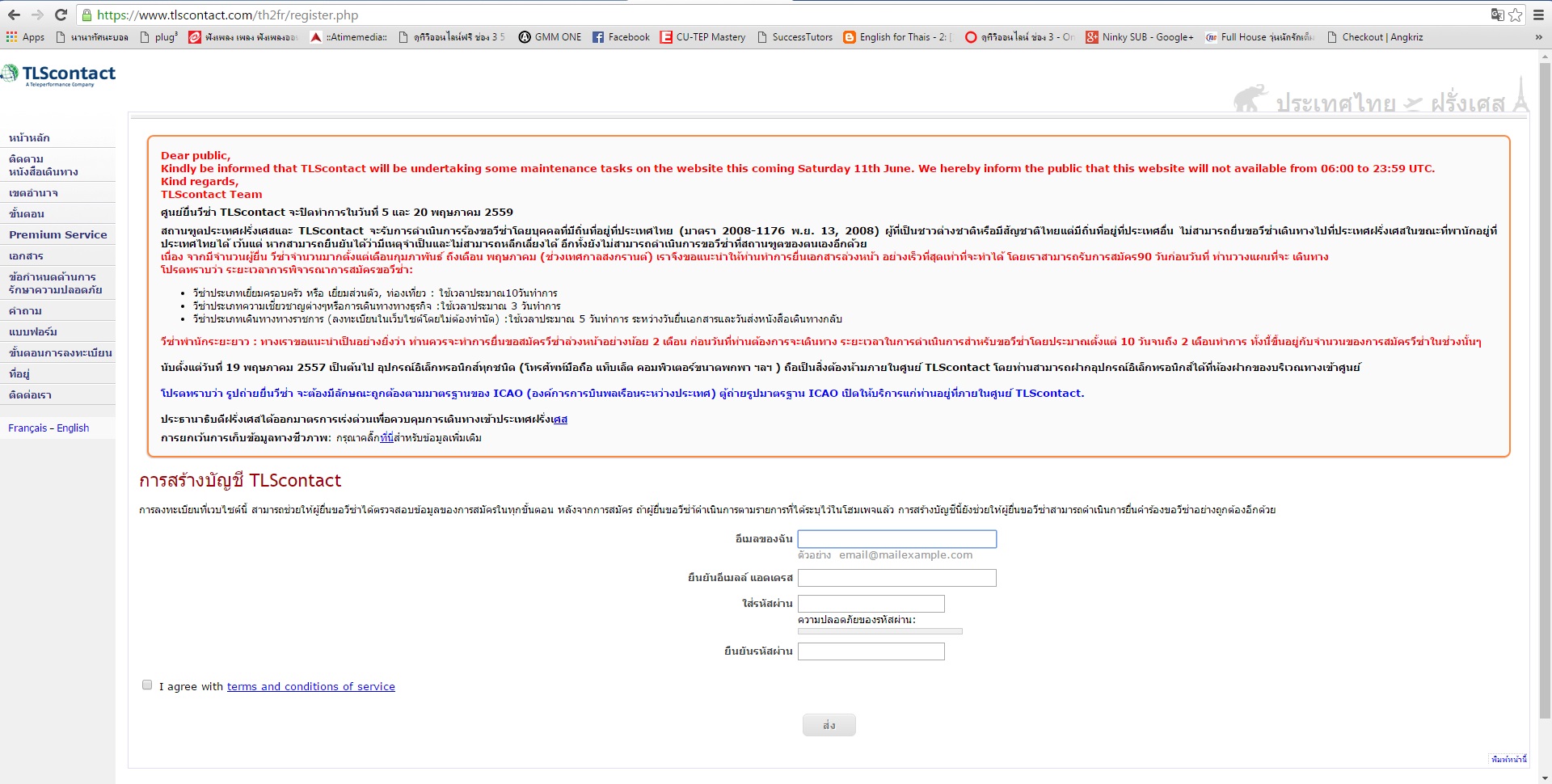Open the Apps grid shortcut
The image size is (1552, 784).
25,37
